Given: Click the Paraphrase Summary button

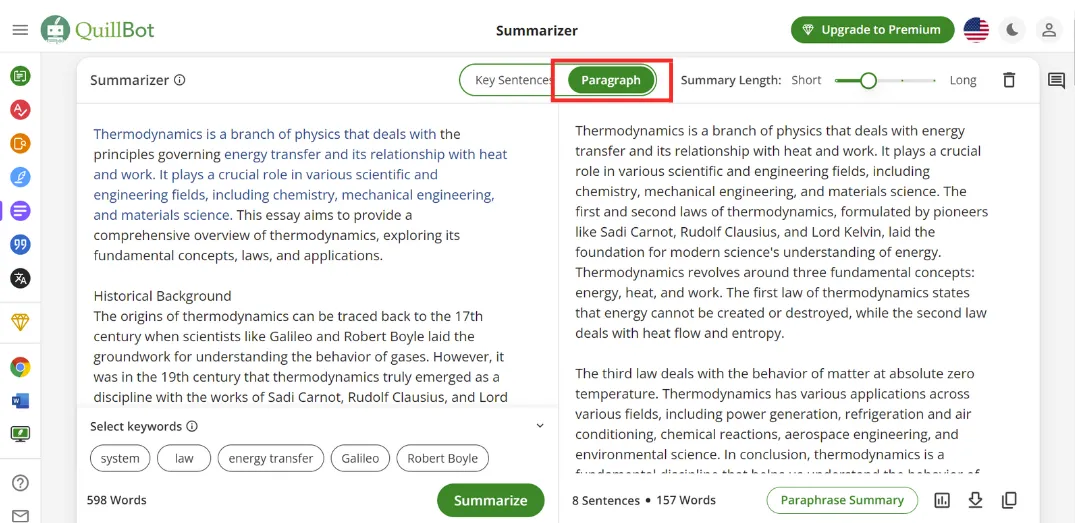Looking at the screenshot, I should (x=842, y=500).
